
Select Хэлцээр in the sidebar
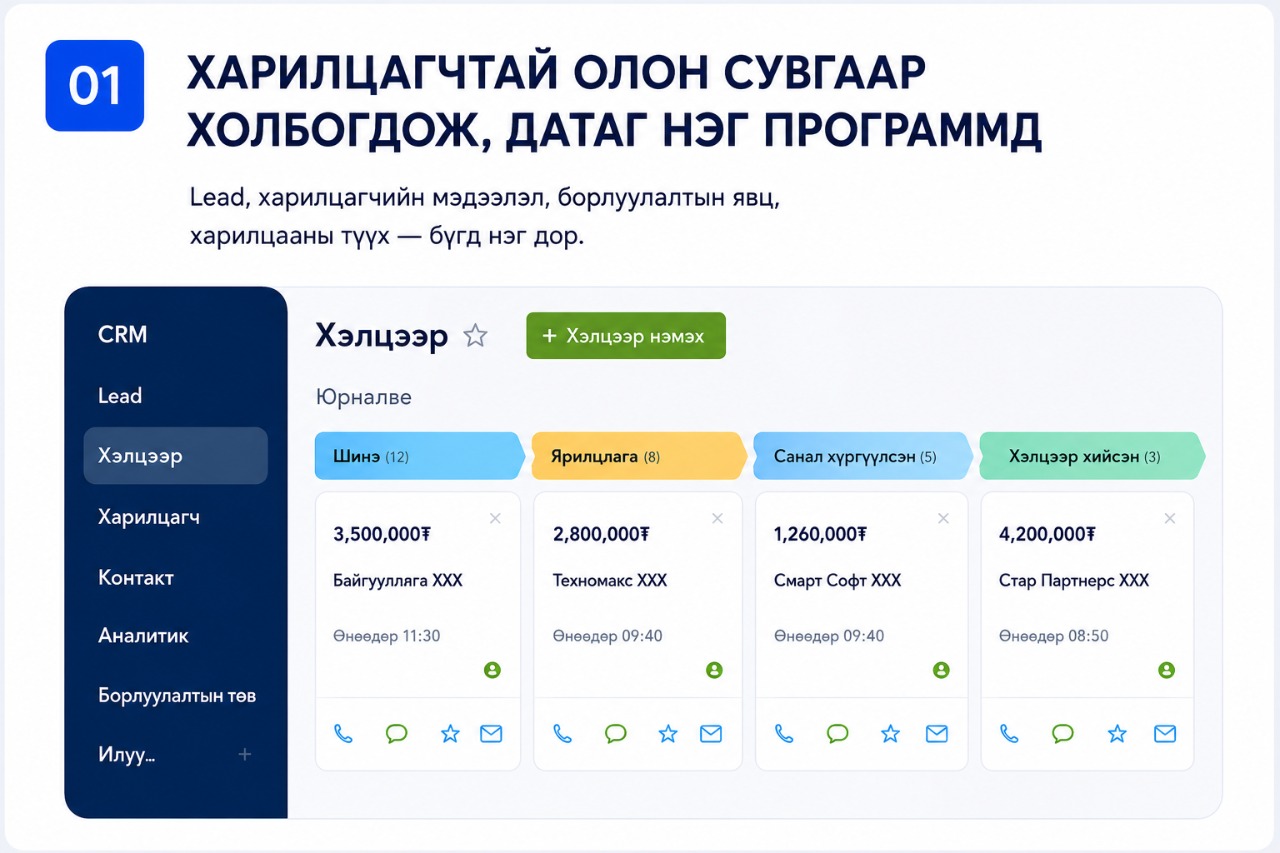click(176, 456)
